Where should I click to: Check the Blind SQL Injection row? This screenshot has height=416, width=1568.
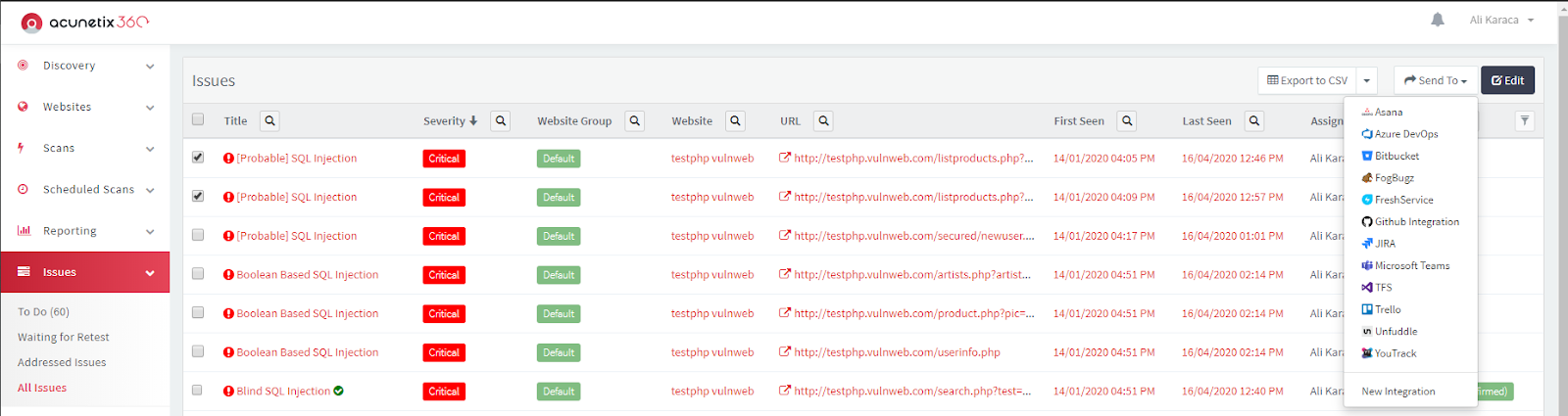[198, 390]
